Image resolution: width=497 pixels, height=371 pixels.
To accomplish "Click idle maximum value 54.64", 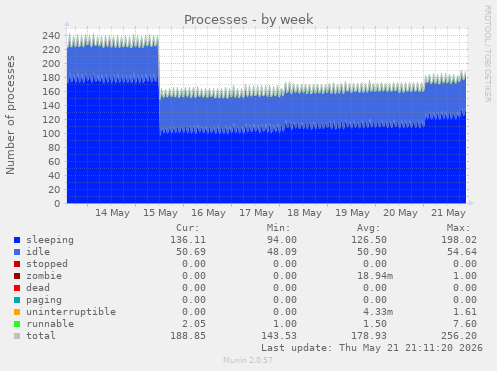I will (x=462, y=252).
